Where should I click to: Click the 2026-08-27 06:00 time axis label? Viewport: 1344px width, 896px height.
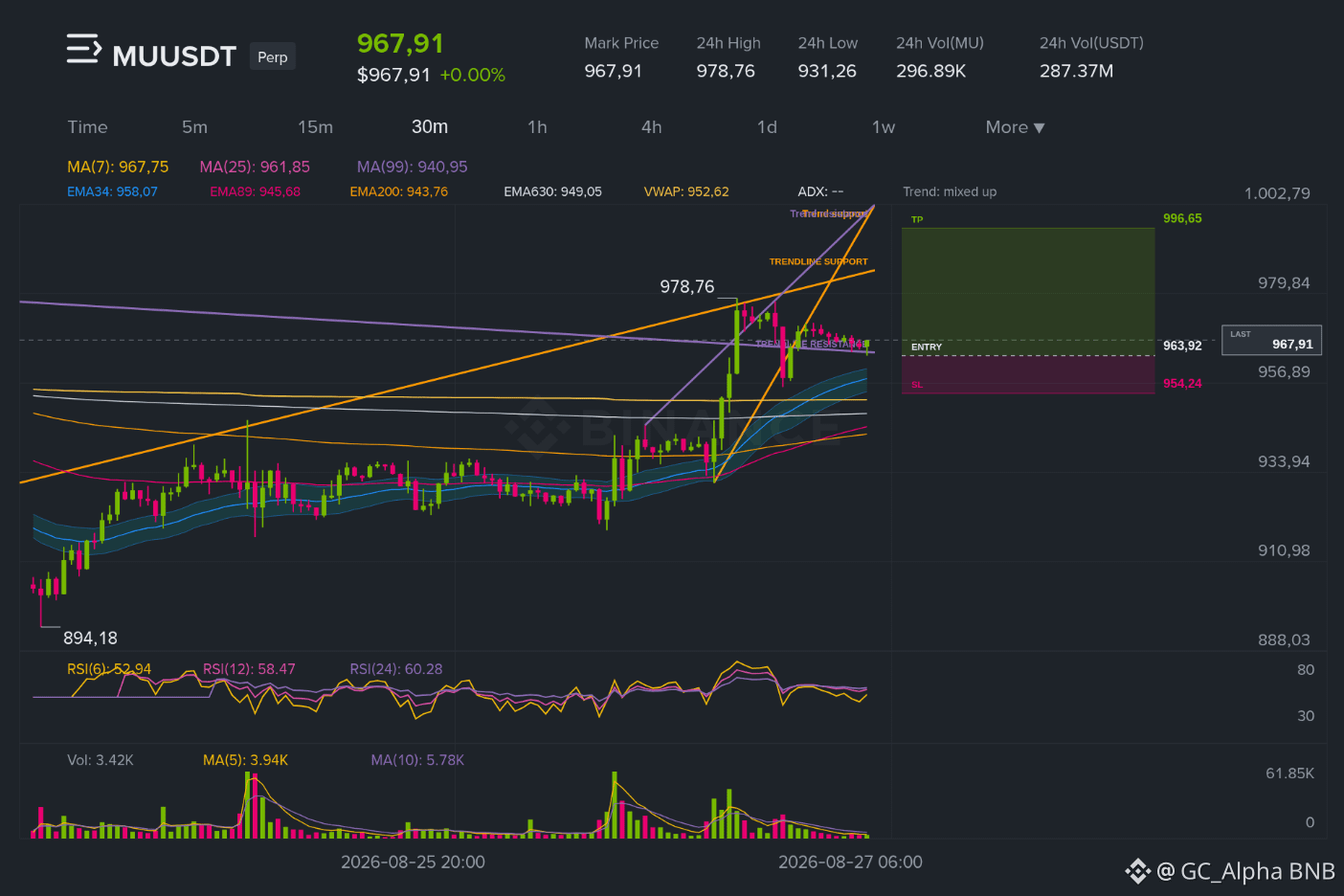coord(850,862)
